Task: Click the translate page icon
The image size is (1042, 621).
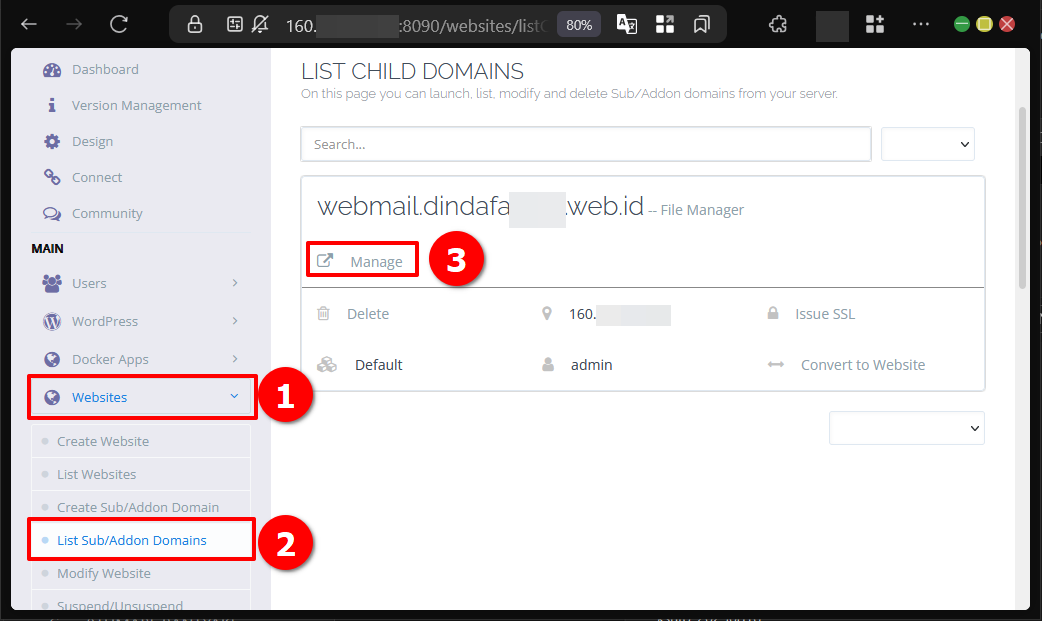Action: pos(627,24)
